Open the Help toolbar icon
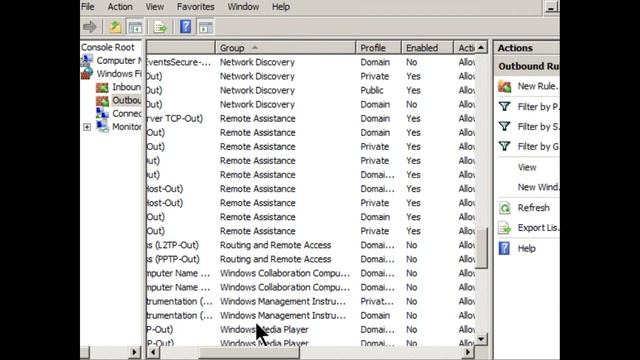The width and height of the screenshot is (640, 360). click(185, 27)
